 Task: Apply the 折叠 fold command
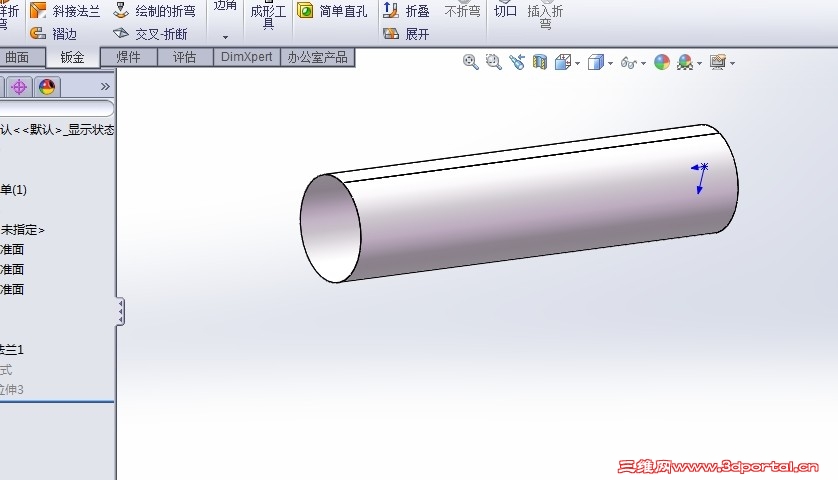pyautogui.click(x=406, y=11)
